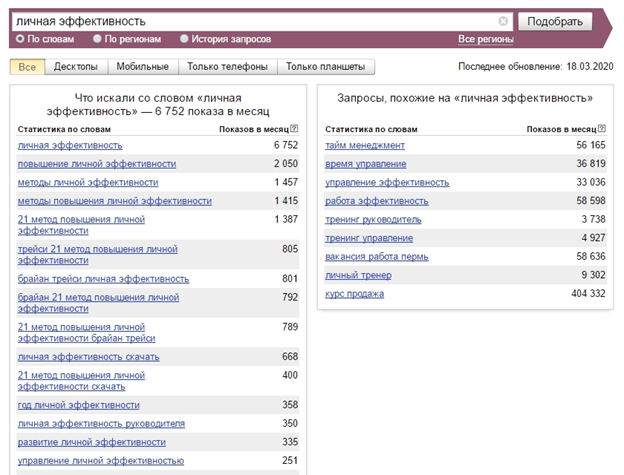Switch to the 'Десктопы' tab
The height and width of the screenshot is (475, 624).
pos(76,67)
